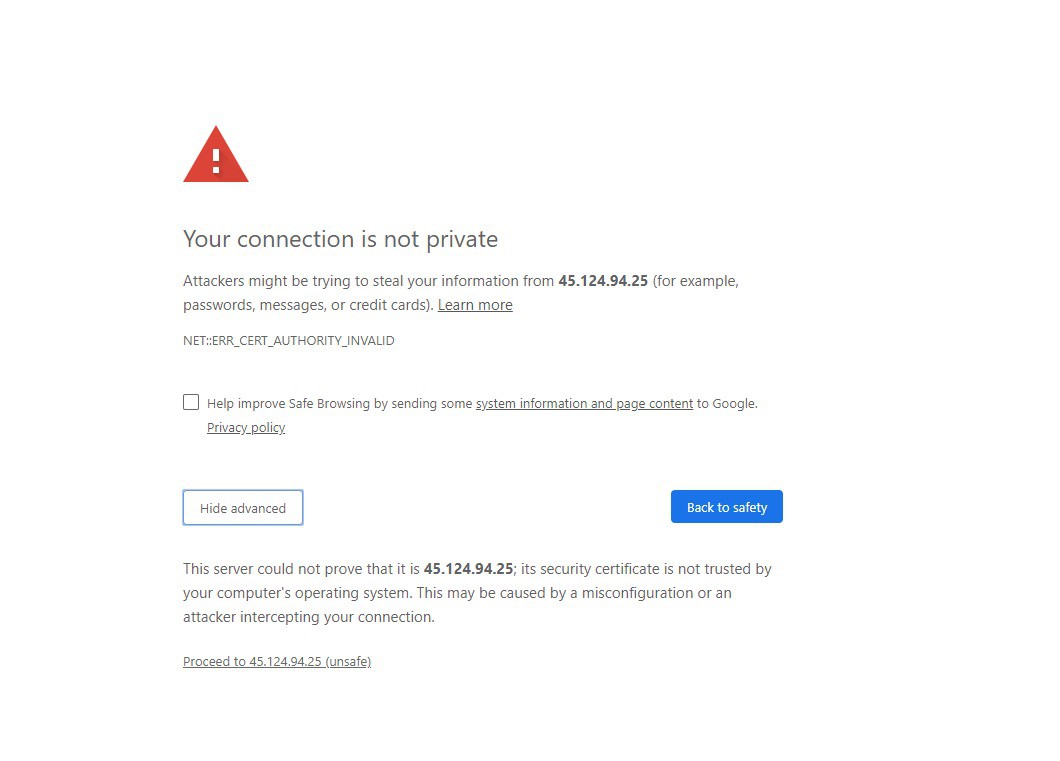
Task: Follow the system information and page content link
Action: [584, 403]
